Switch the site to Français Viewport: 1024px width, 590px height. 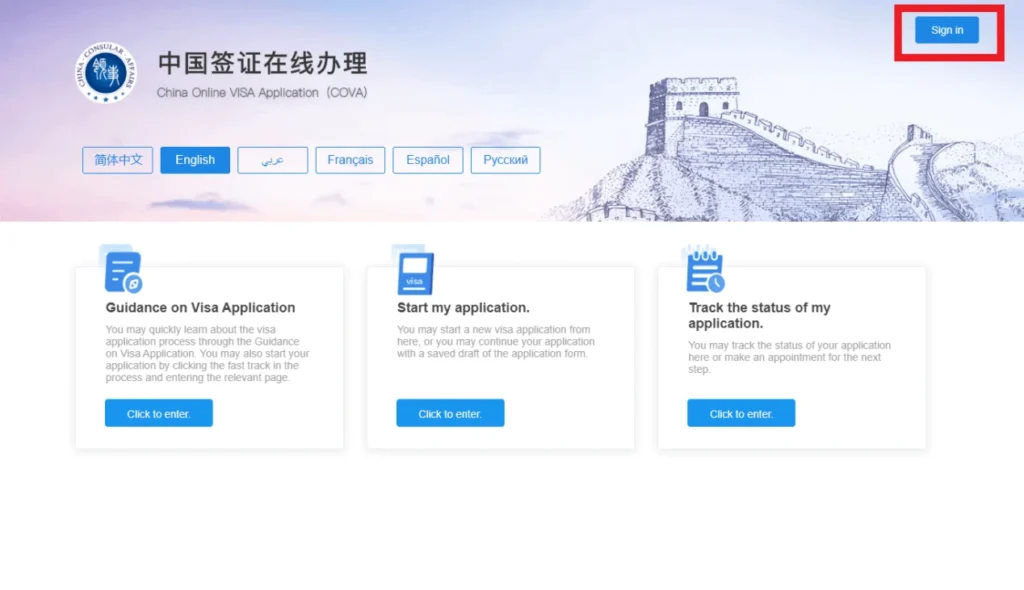pos(350,160)
